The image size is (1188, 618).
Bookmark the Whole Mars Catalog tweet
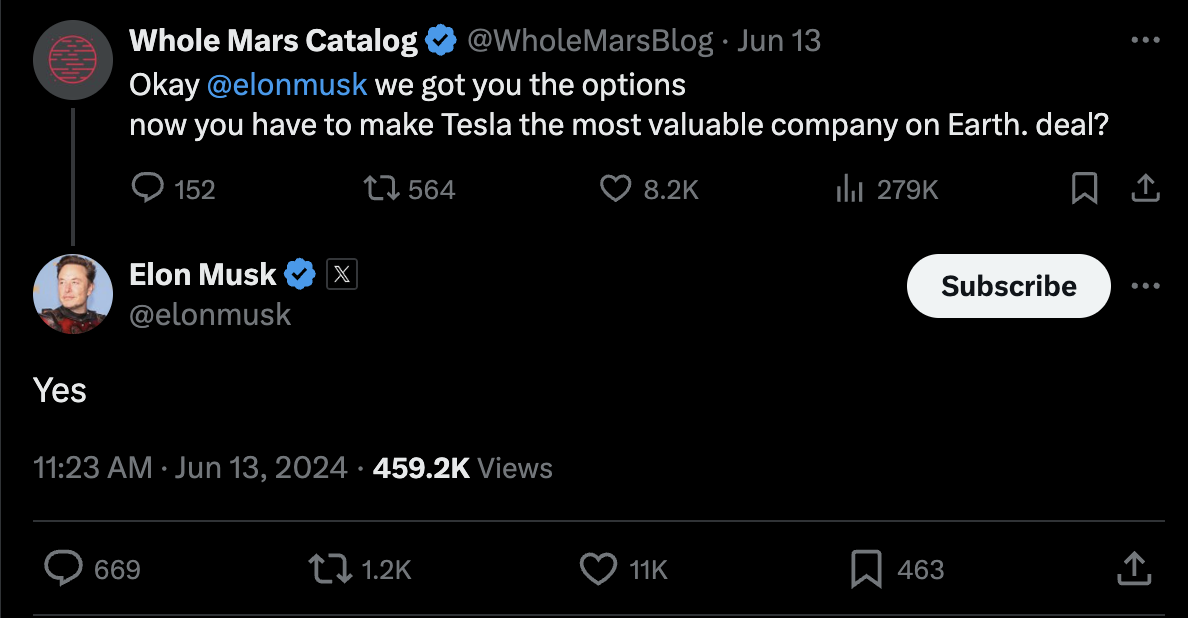click(x=1084, y=188)
